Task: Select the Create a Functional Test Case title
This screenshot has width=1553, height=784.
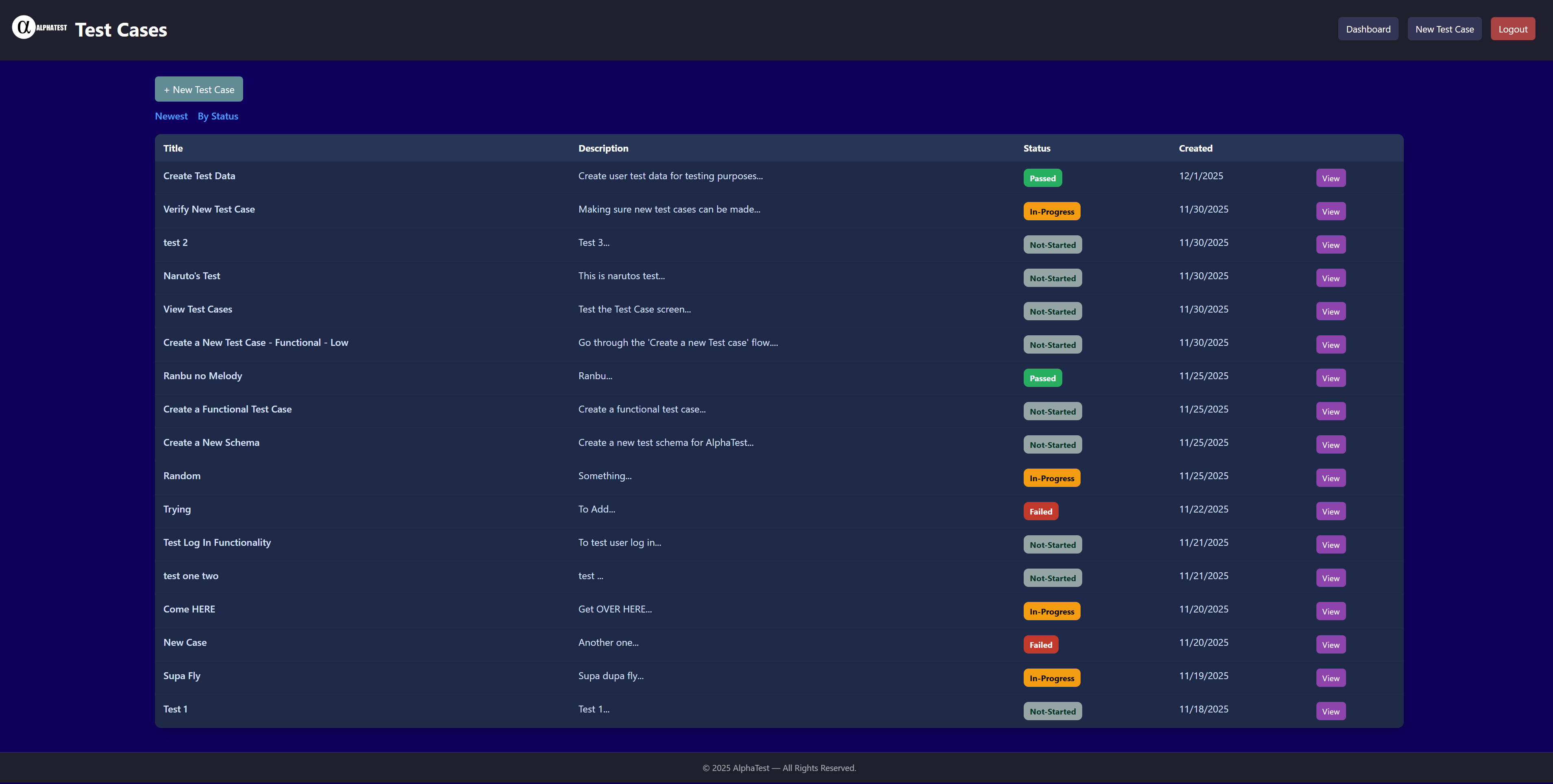Action: (227, 409)
